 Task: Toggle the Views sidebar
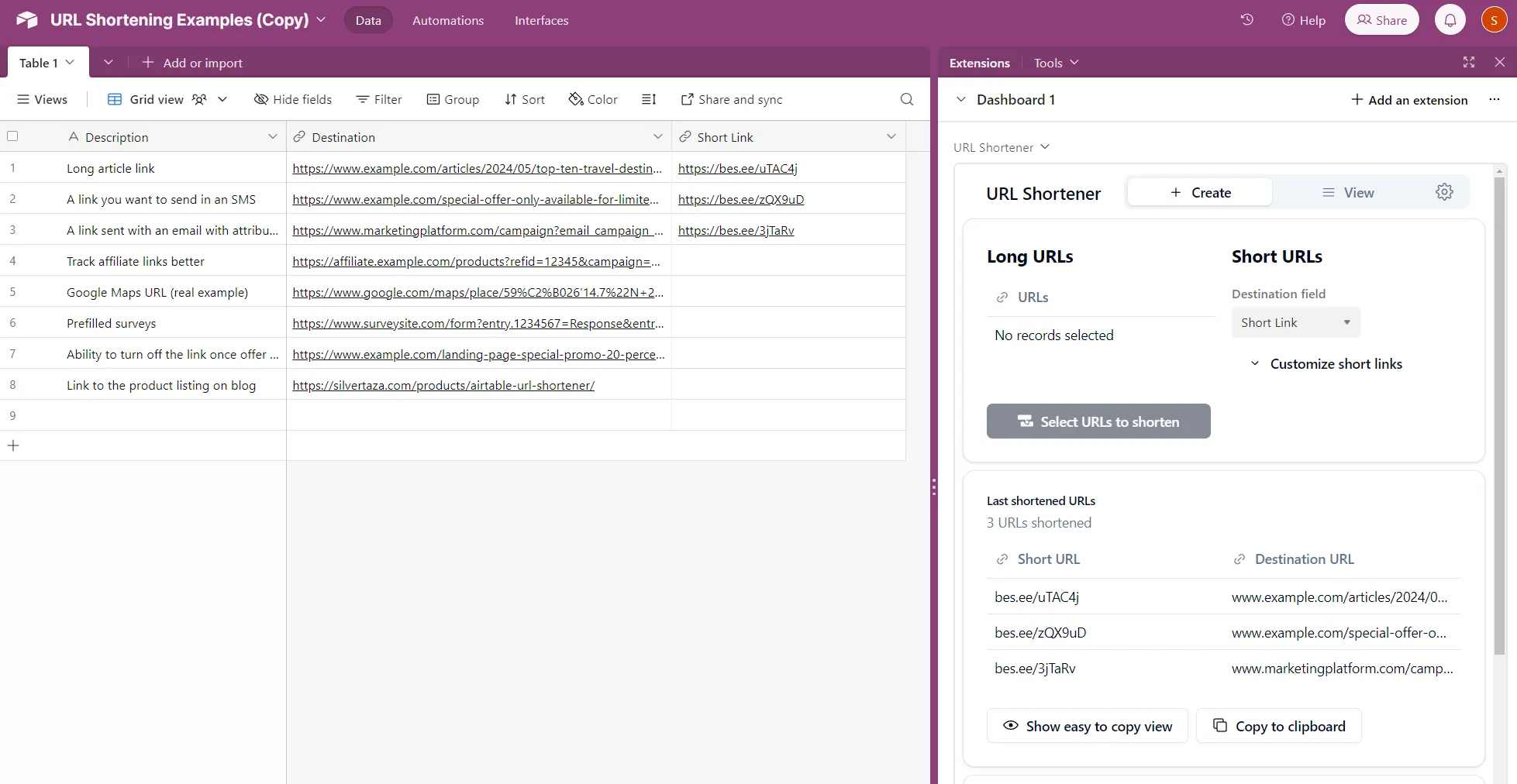click(x=43, y=99)
